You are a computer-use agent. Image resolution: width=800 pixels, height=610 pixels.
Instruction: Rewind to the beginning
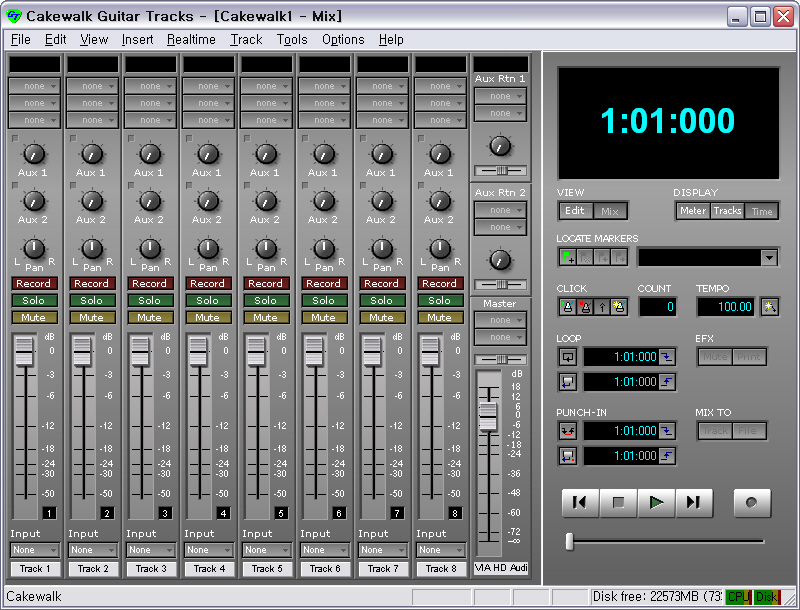(580, 503)
